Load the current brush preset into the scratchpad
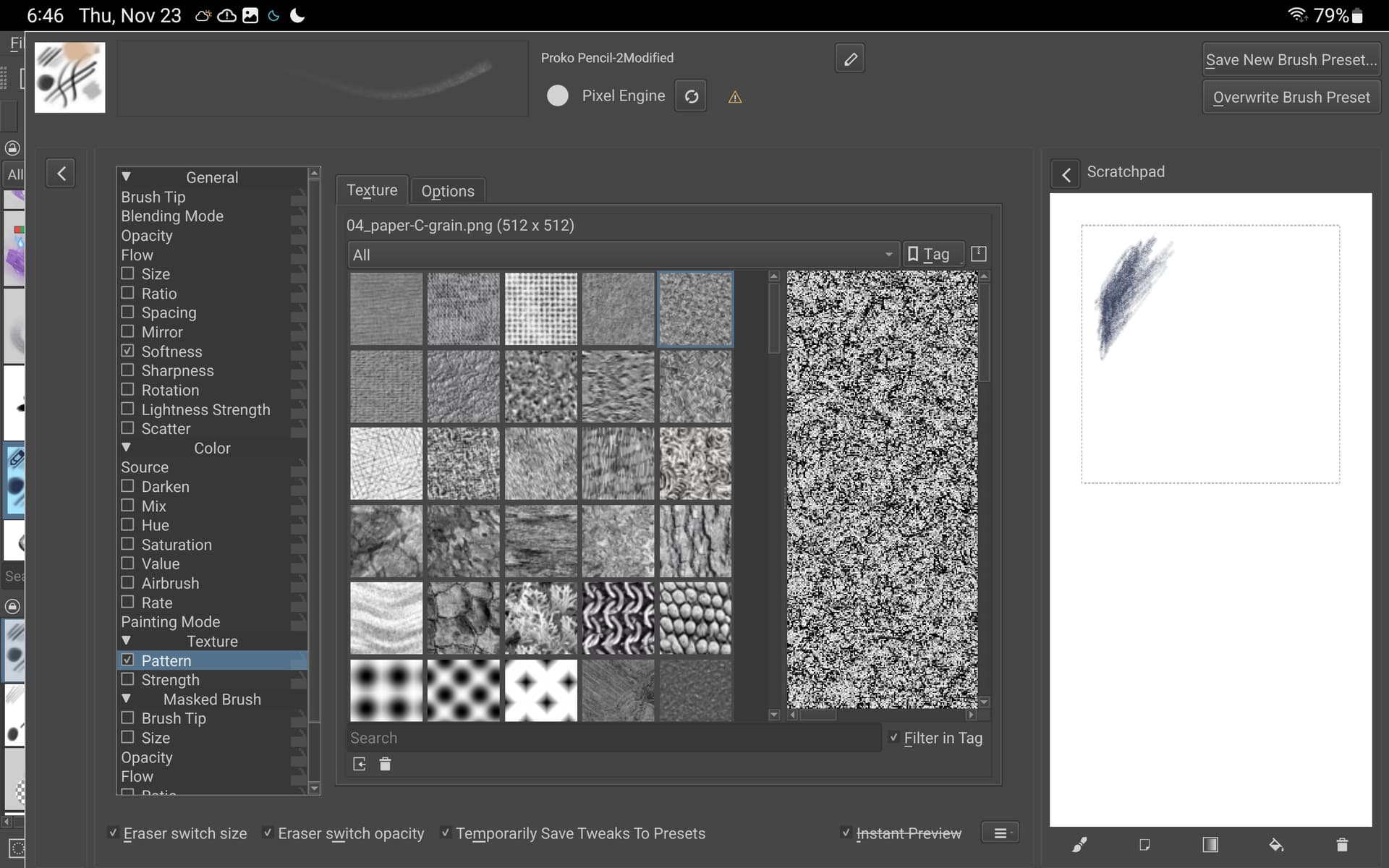Screen dimensions: 1389x868 [x=1079, y=845]
